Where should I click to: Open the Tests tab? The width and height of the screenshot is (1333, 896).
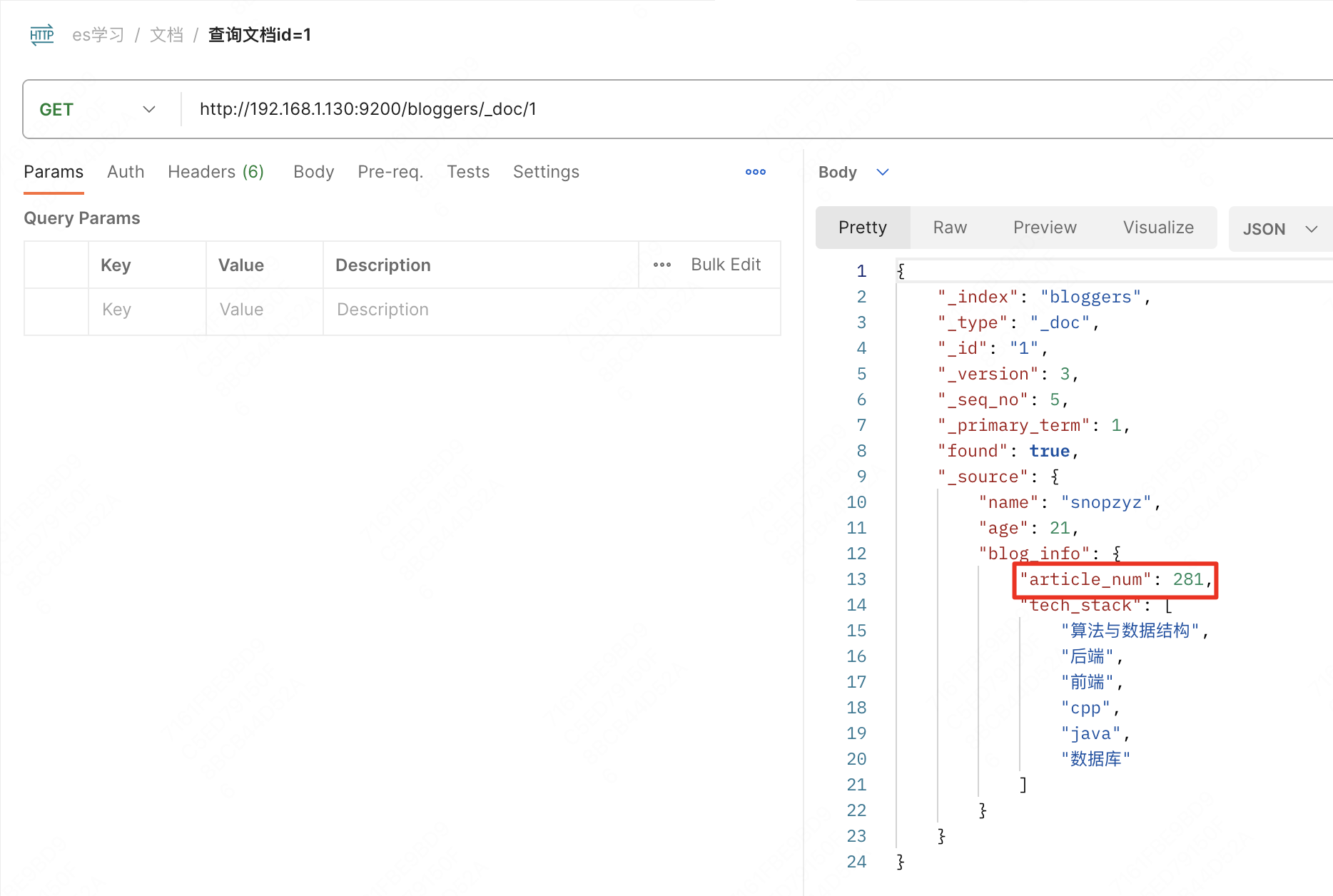point(468,172)
